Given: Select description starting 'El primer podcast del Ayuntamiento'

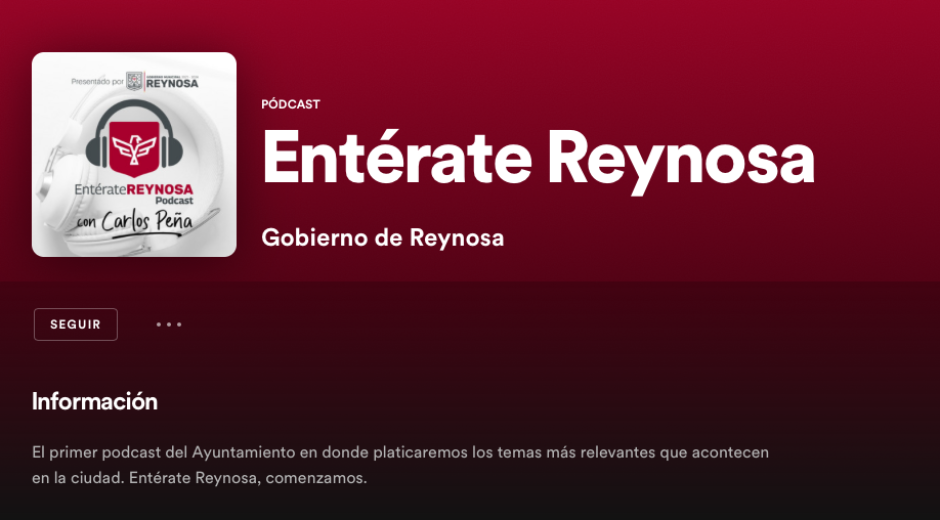Looking at the screenshot, I should [400, 465].
